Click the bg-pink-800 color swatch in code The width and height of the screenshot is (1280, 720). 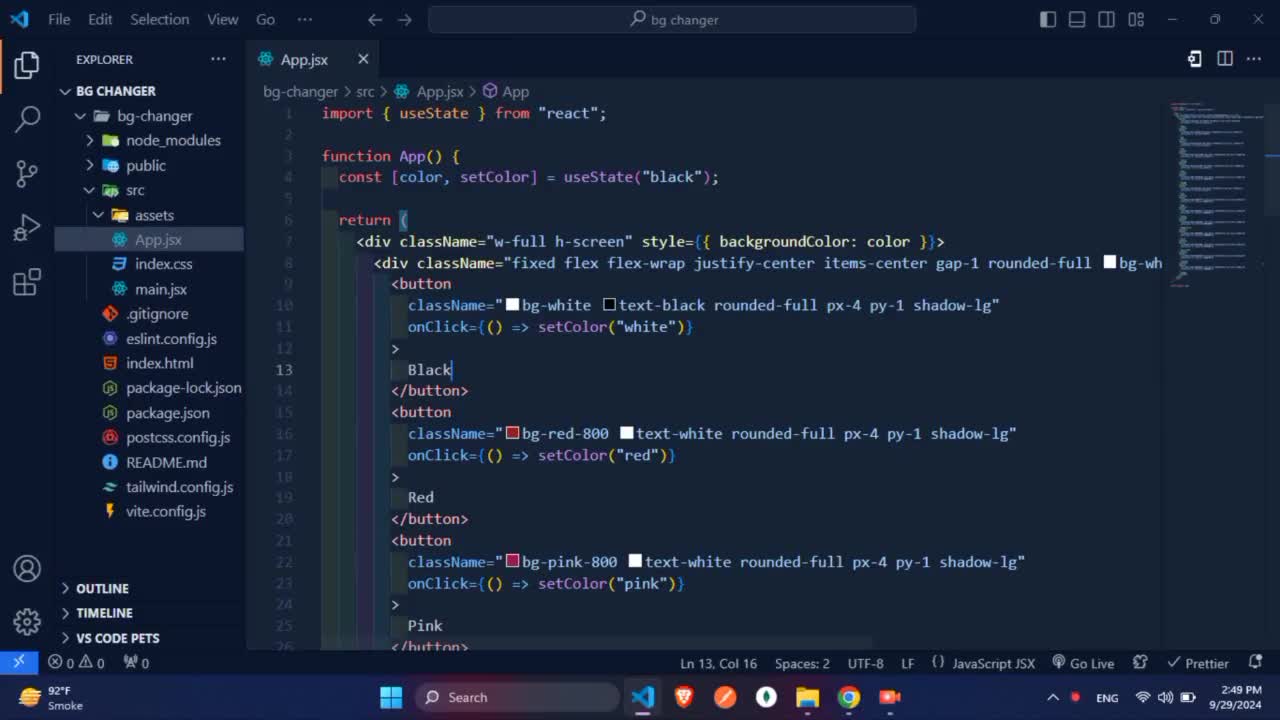pyautogui.click(x=512, y=562)
